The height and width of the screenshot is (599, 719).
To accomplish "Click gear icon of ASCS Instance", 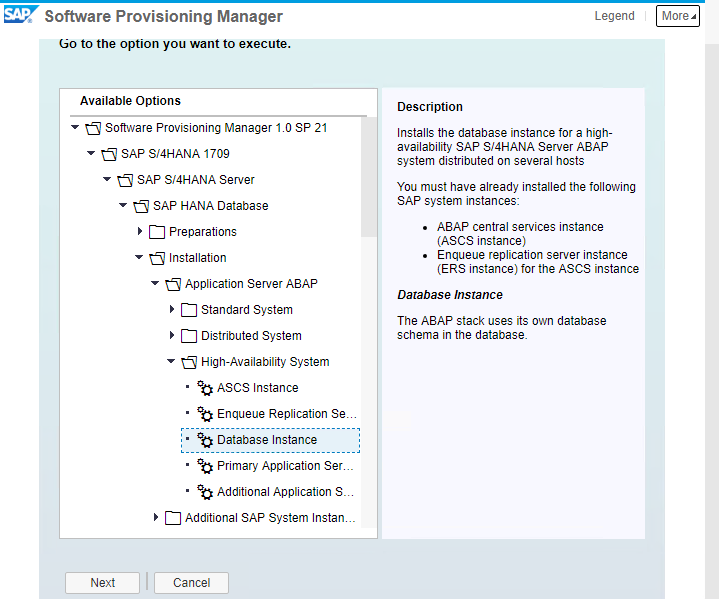I will [x=205, y=388].
